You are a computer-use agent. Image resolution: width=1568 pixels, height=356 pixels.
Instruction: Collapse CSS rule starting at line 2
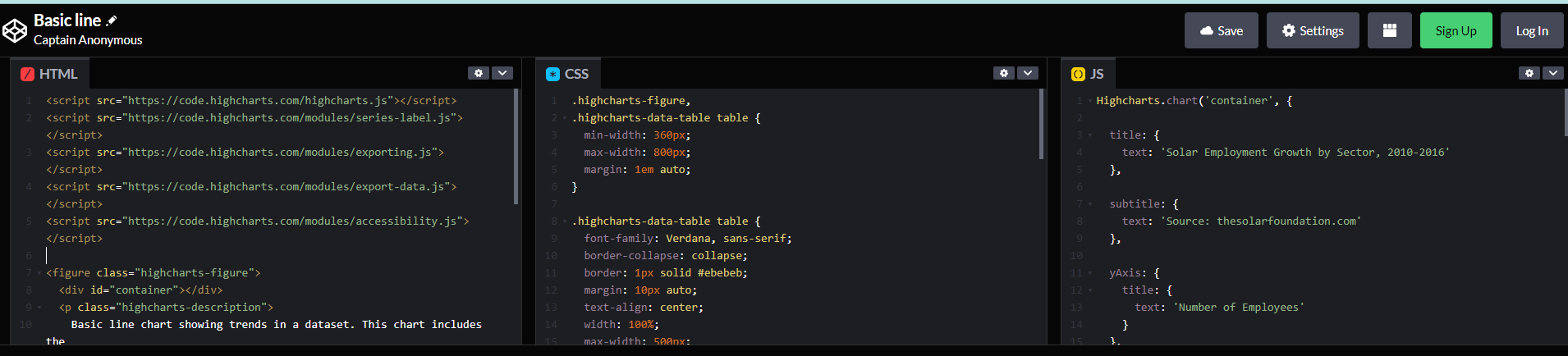[x=564, y=118]
